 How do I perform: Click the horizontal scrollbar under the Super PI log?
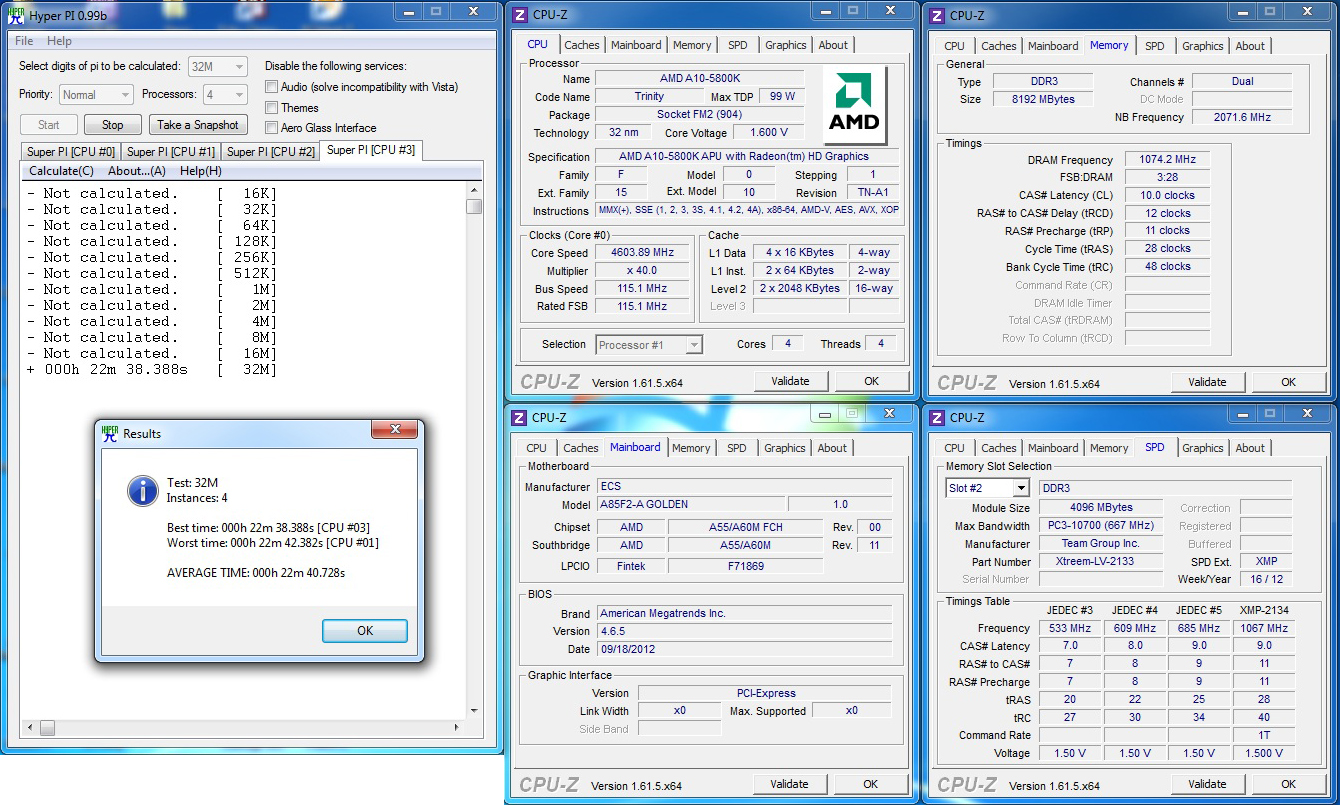pyautogui.click(x=242, y=728)
